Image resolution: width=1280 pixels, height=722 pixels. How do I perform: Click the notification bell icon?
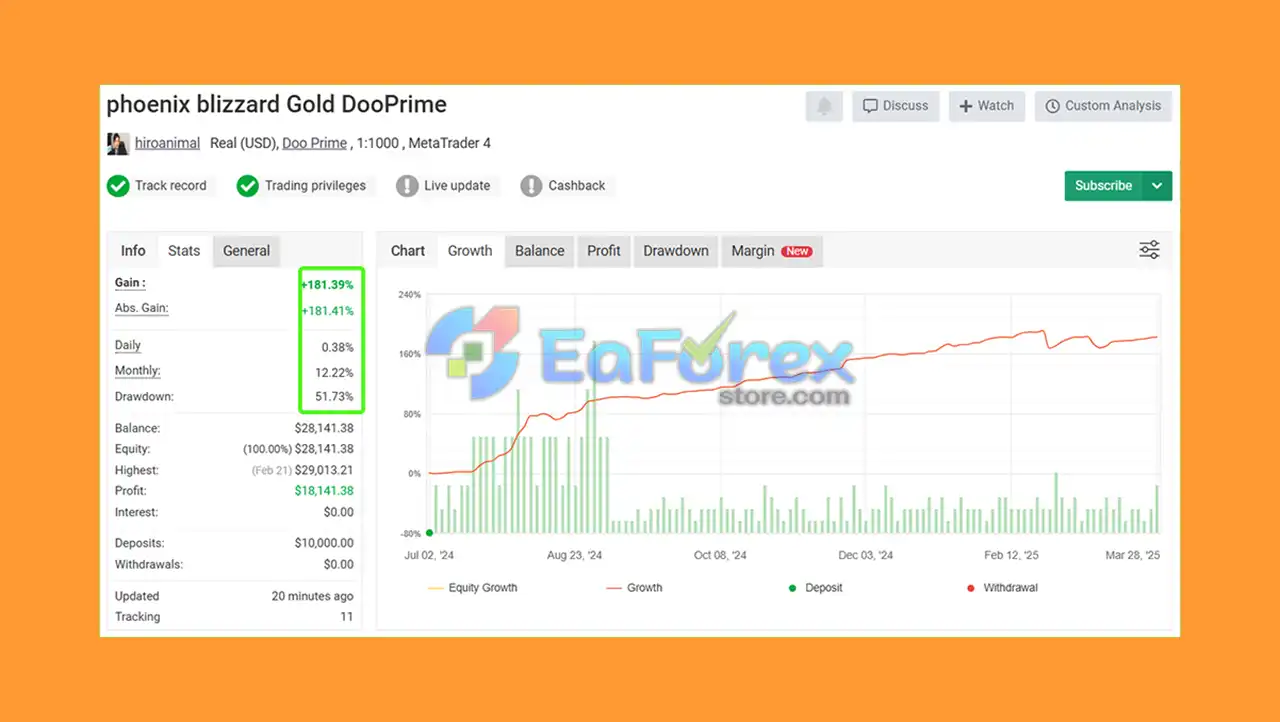click(x=824, y=106)
